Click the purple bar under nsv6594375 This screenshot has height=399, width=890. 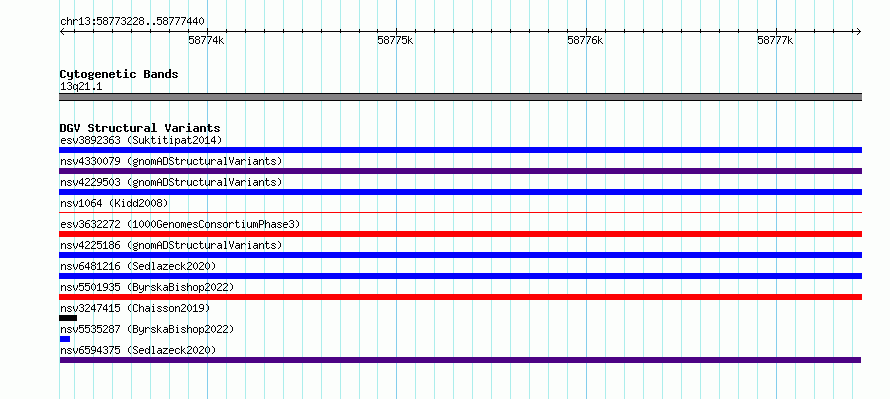click(460, 360)
